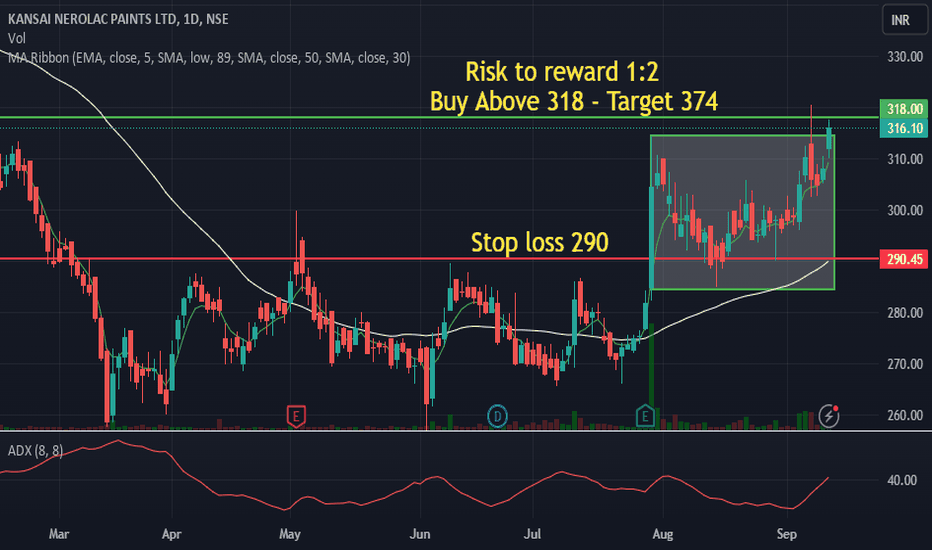The image size is (932, 550).
Task: Click the 310.00 price axis label
Action: pyautogui.click(x=905, y=159)
